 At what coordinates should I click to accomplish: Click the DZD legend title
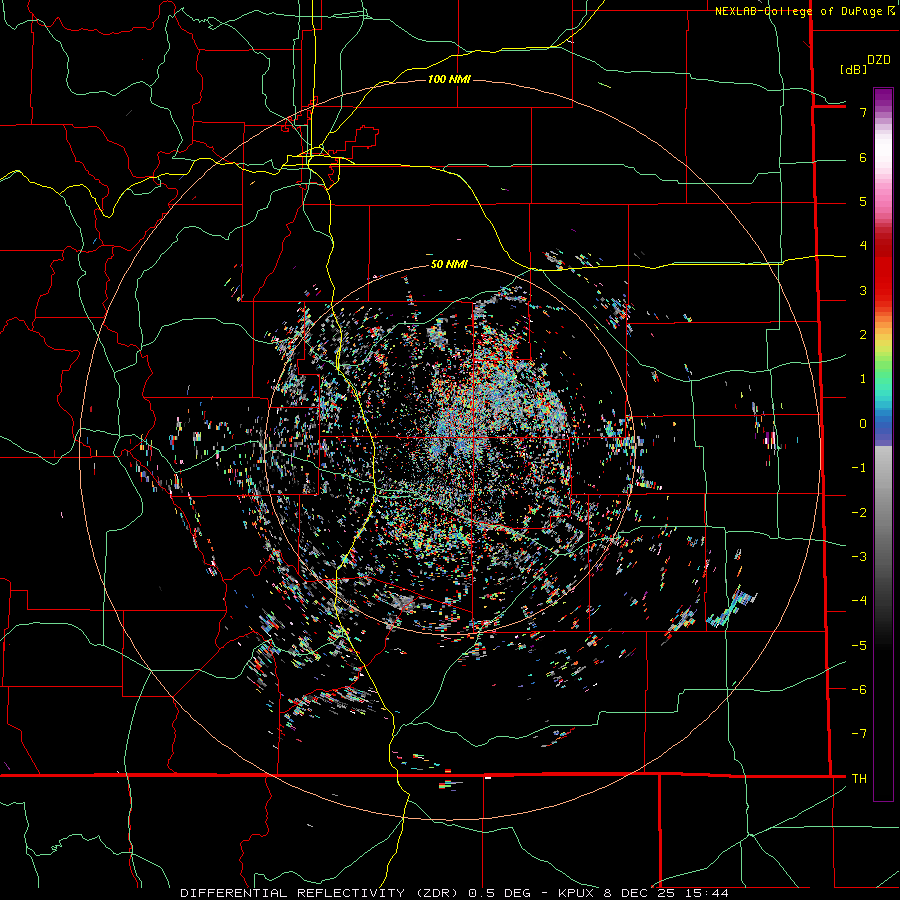pos(879,60)
